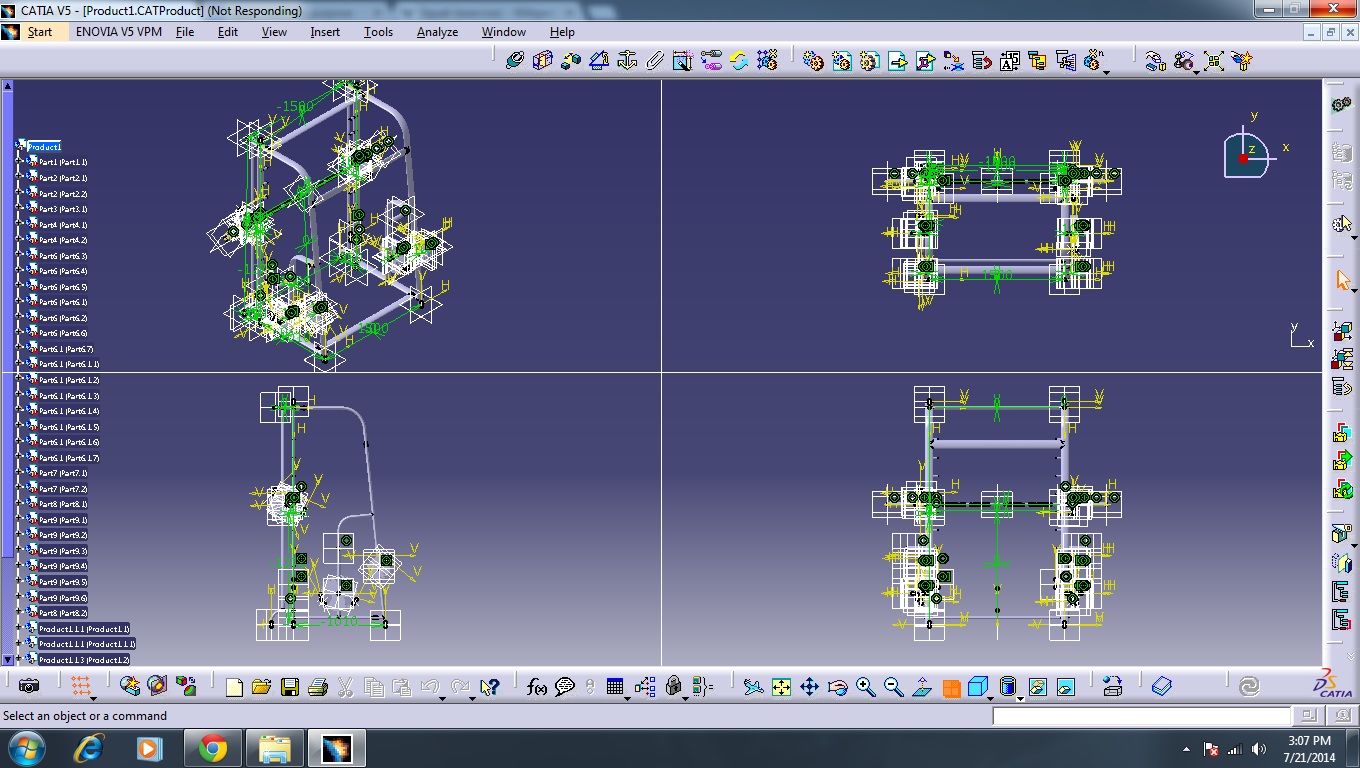Click the Normal View icon
This screenshot has height=768, width=1360.
pos(922,687)
